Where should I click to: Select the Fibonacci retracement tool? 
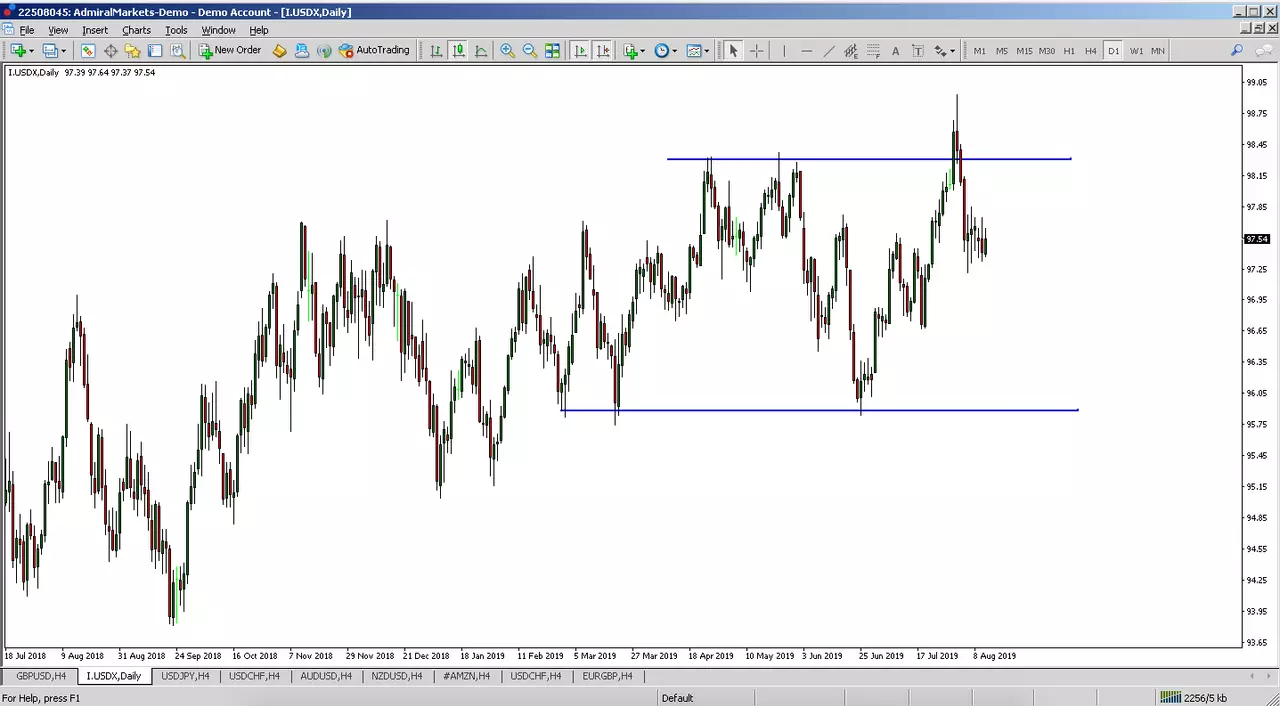click(873, 51)
